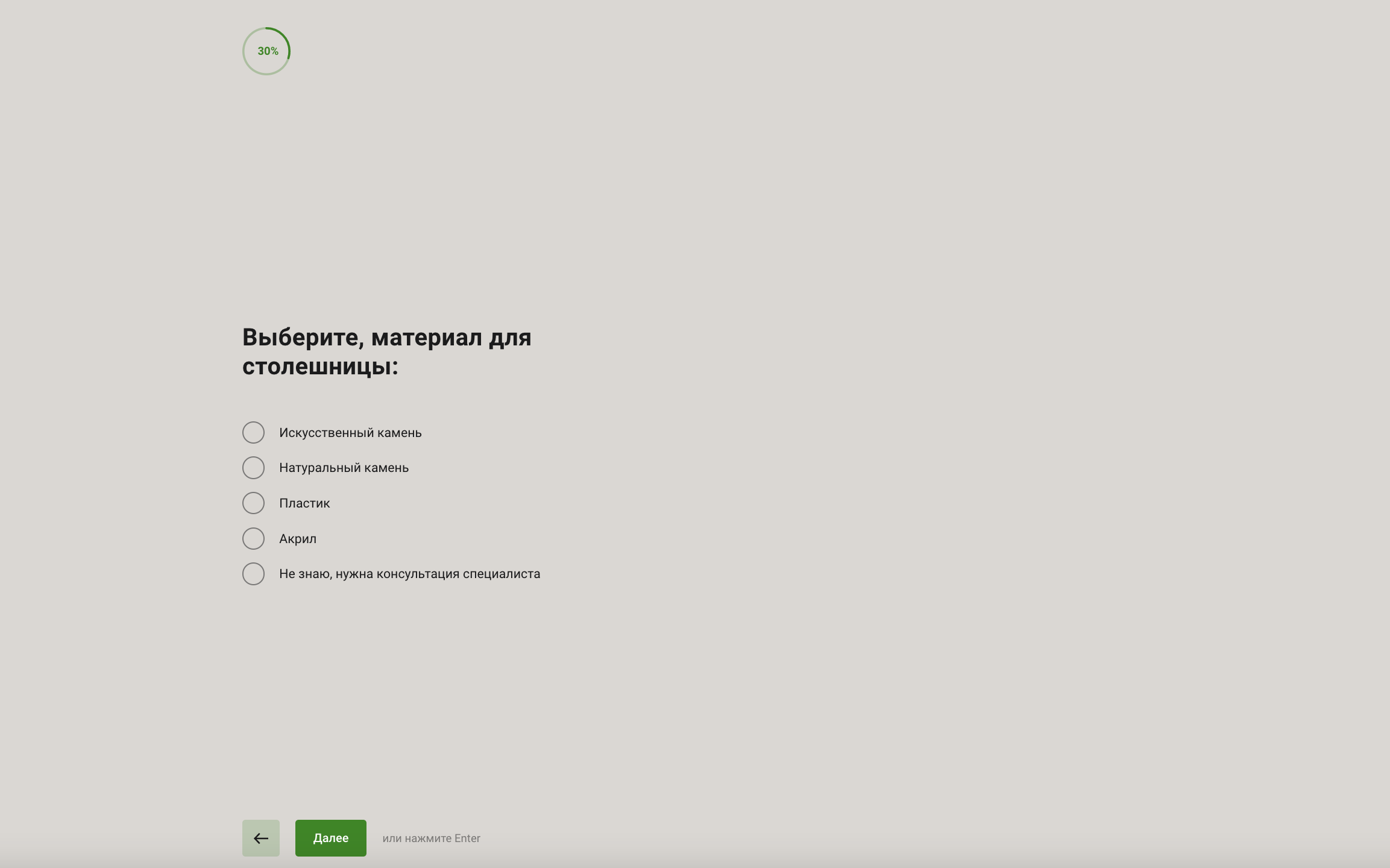Go back with the left arrow button
Screen dimensions: 1390x868
(260, 838)
